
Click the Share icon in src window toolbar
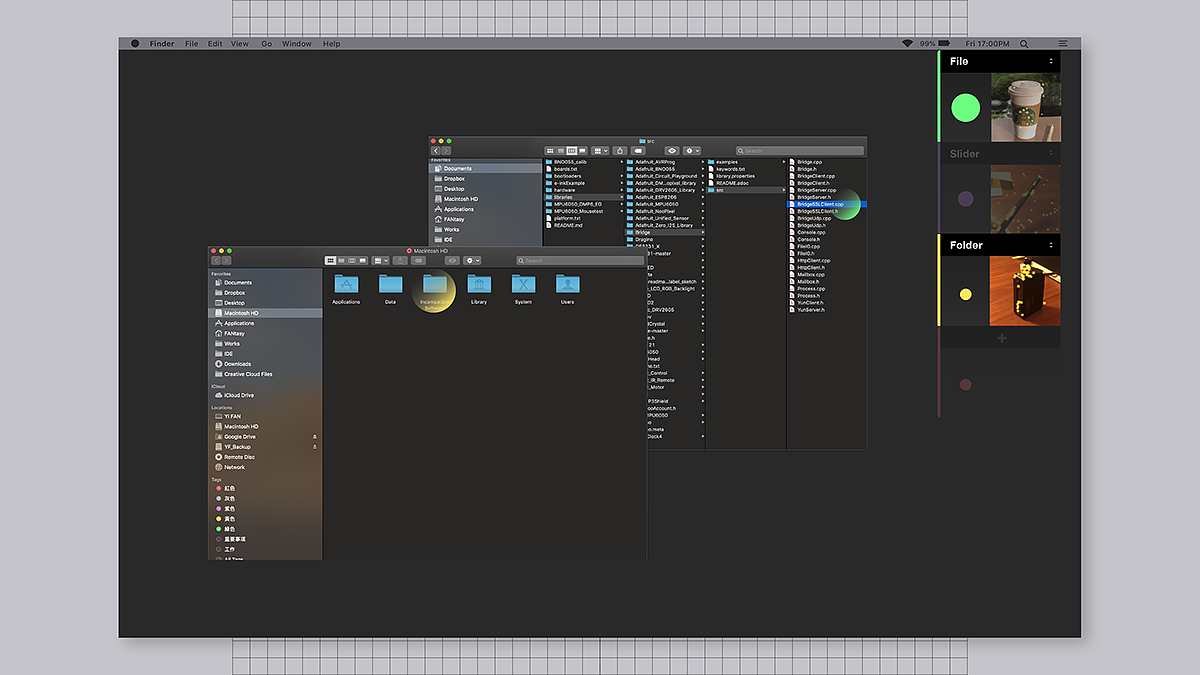[619, 151]
